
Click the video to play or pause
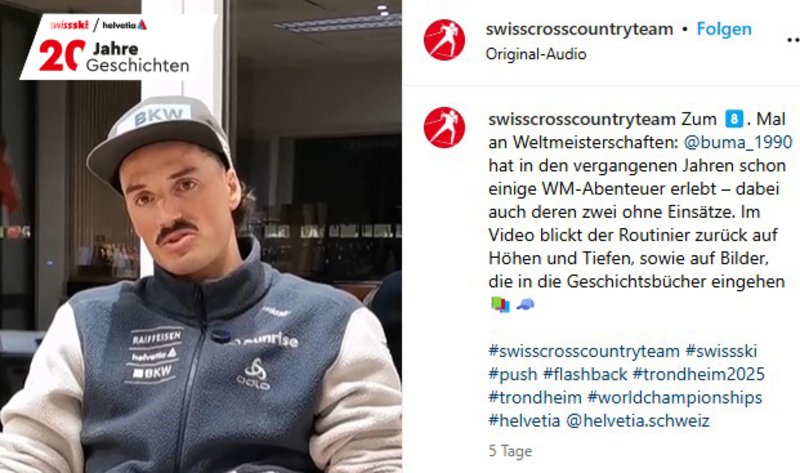point(201,236)
